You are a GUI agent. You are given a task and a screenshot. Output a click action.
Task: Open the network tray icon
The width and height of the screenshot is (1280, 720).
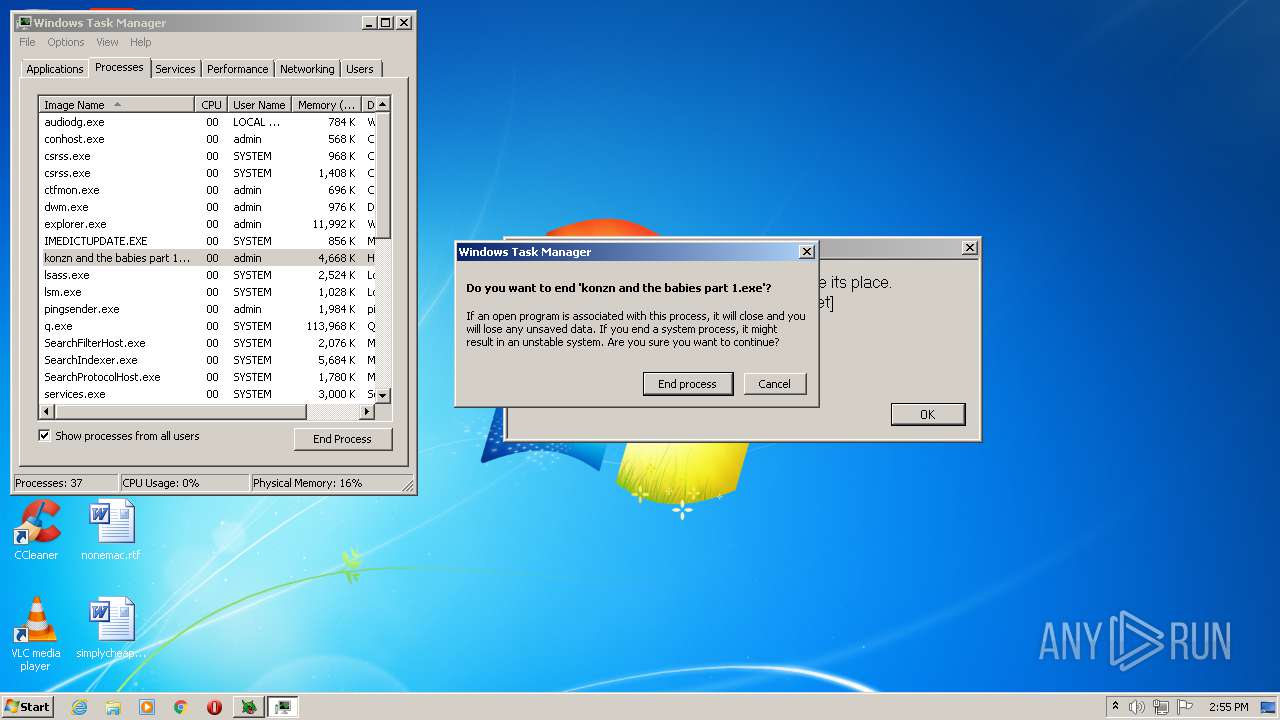pos(1161,707)
